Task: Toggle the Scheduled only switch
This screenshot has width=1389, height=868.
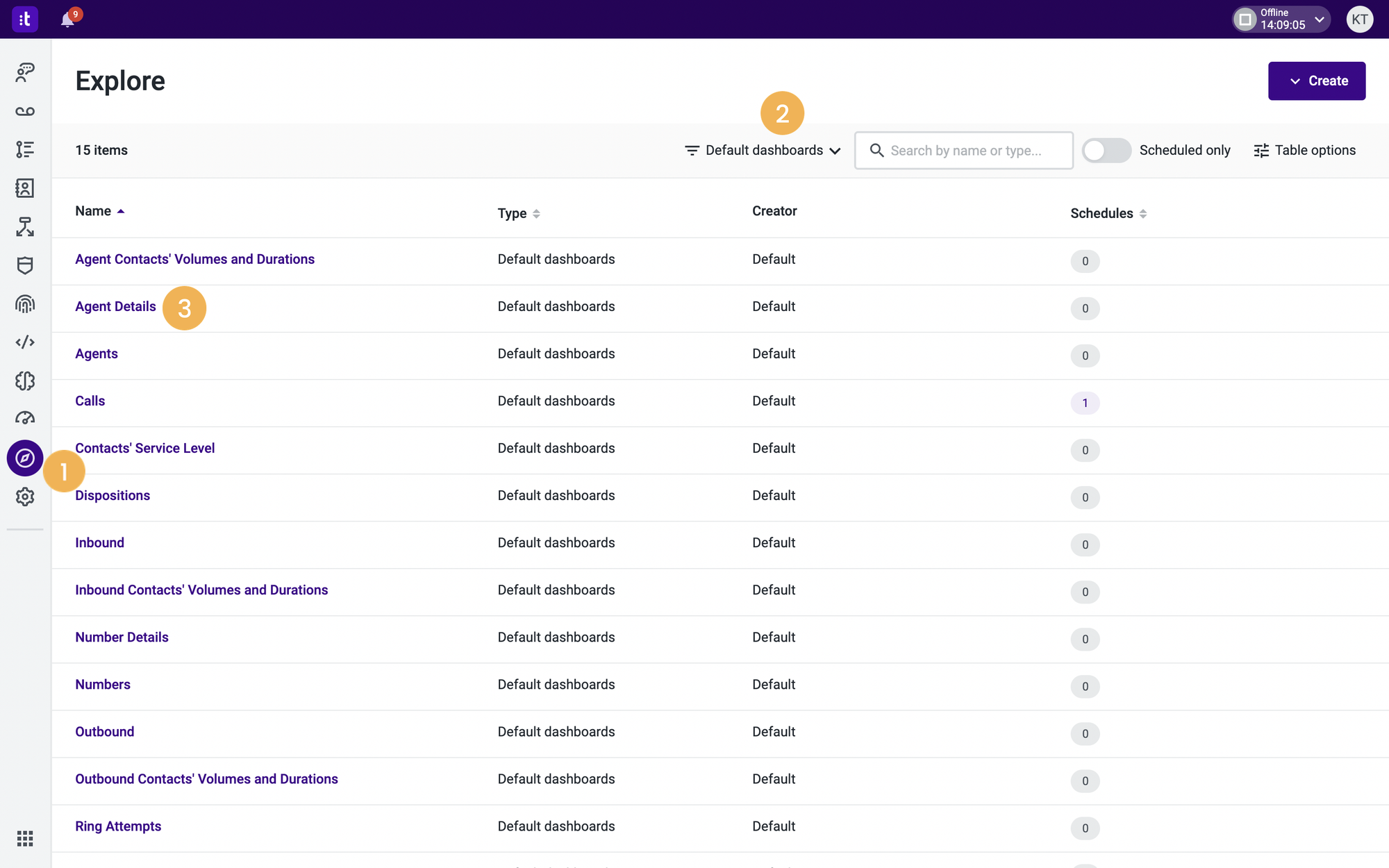Action: [x=1106, y=151]
